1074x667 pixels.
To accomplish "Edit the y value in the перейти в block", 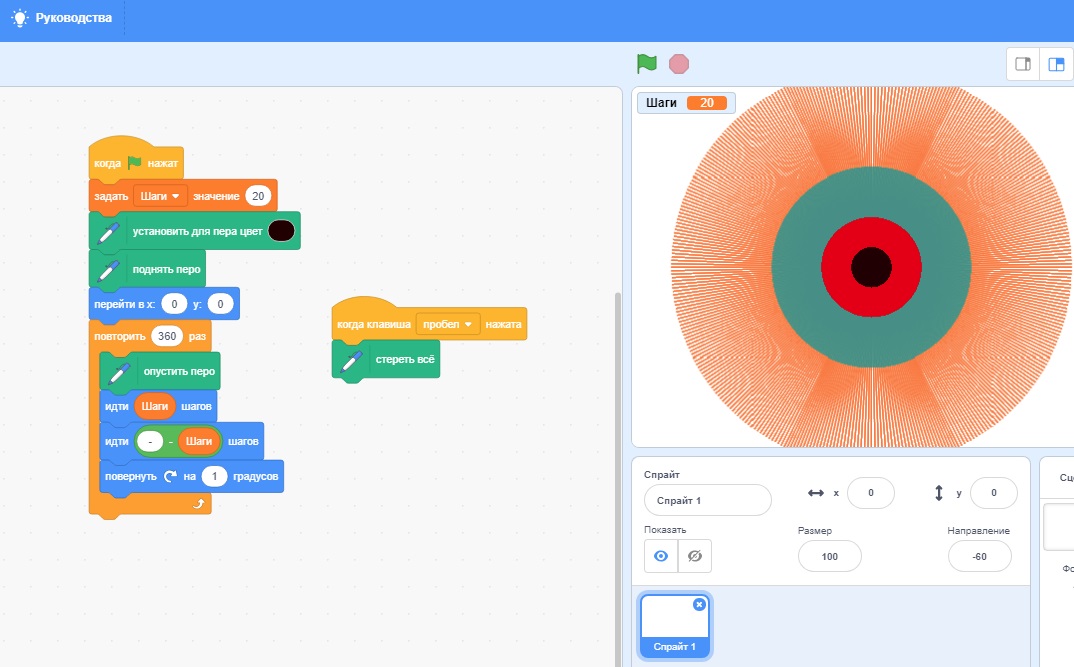I will click(x=220, y=304).
